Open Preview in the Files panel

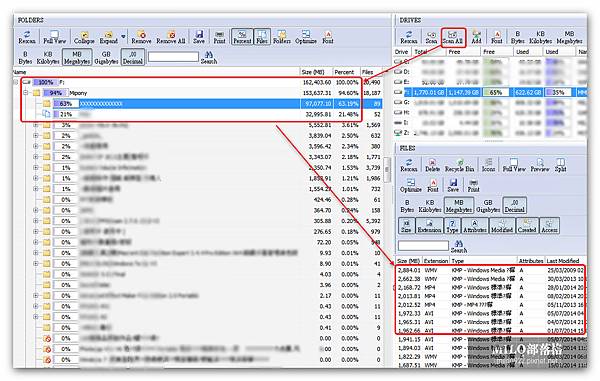(x=540, y=165)
